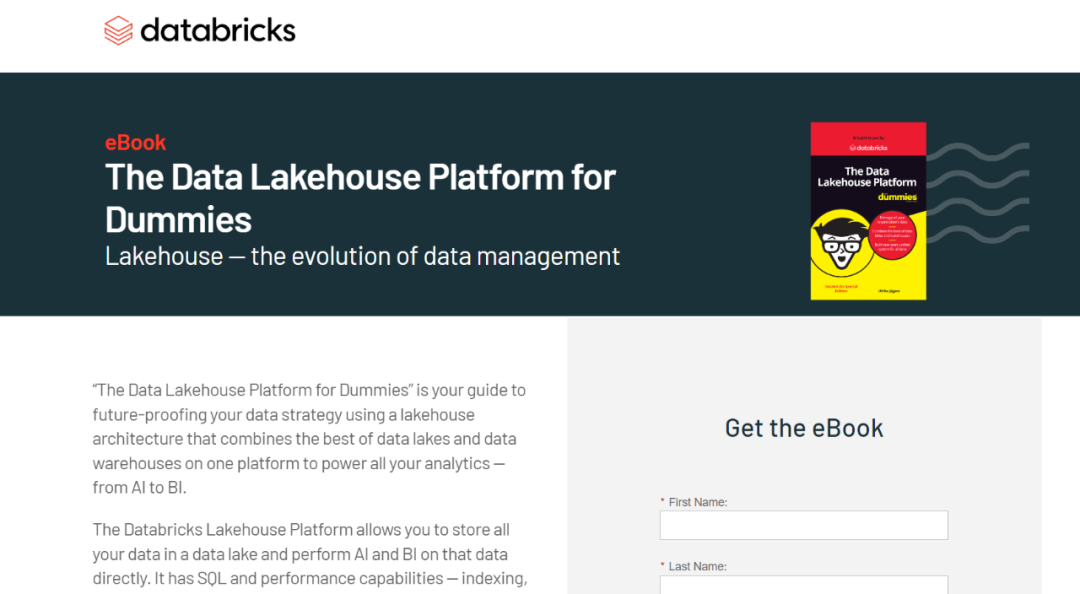Click the 'First Name:' field label
This screenshot has height=594, width=1080.
pyautogui.click(x=698, y=502)
